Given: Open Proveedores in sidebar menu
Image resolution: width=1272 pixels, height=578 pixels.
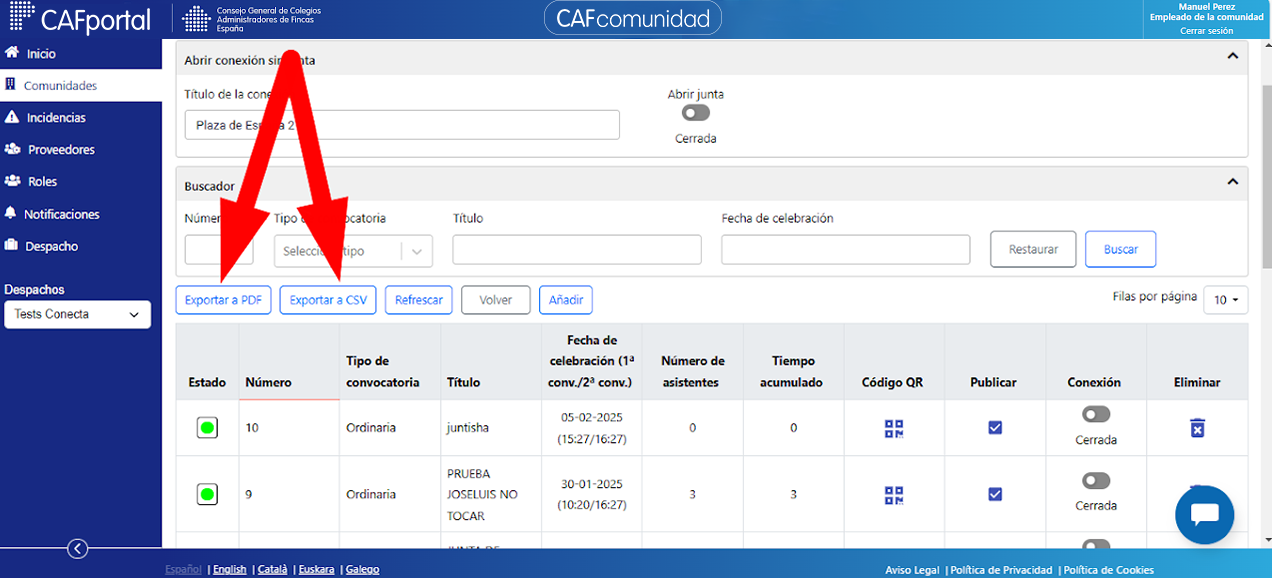Looking at the screenshot, I should tap(61, 149).
